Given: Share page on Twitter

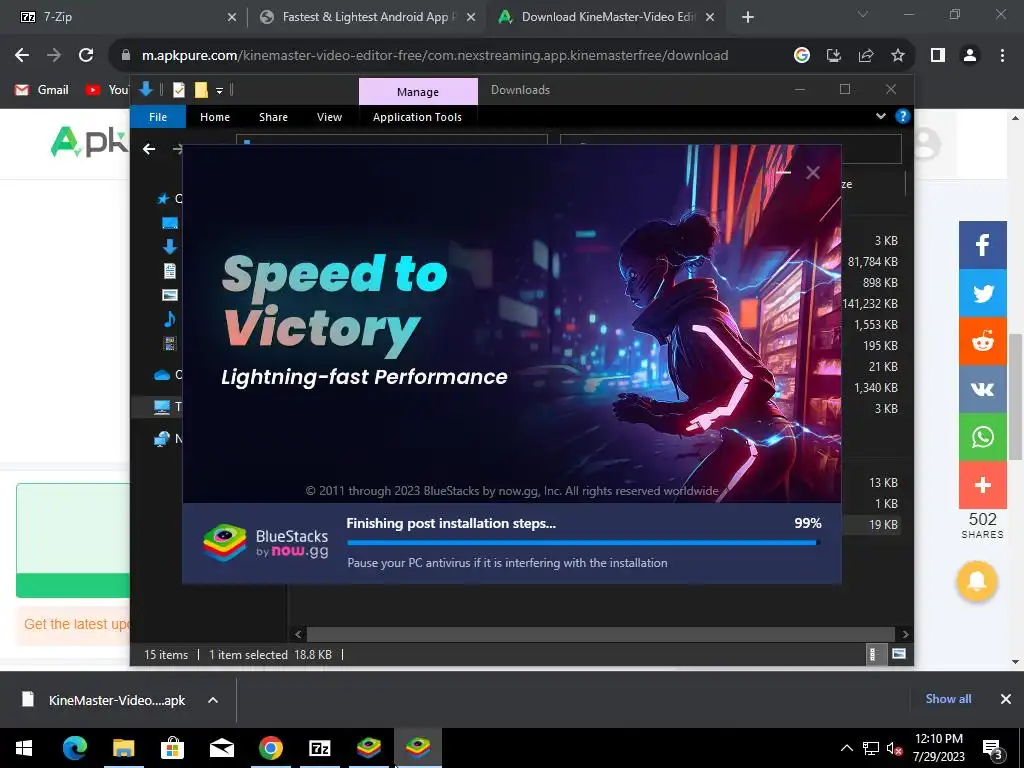Looking at the screenshot, I should [982, 293].
